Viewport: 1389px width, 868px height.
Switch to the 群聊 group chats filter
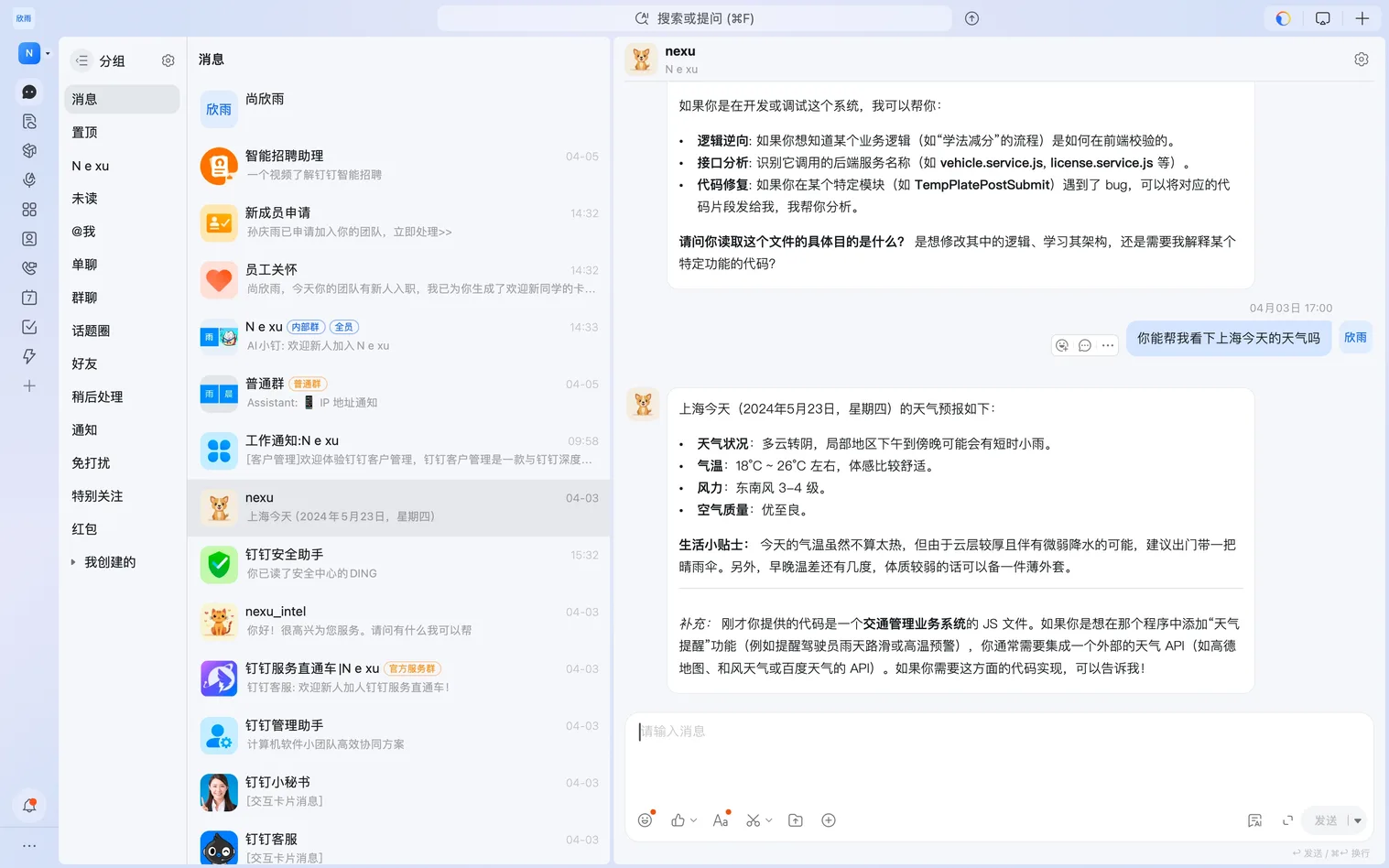tap(83, 297)
